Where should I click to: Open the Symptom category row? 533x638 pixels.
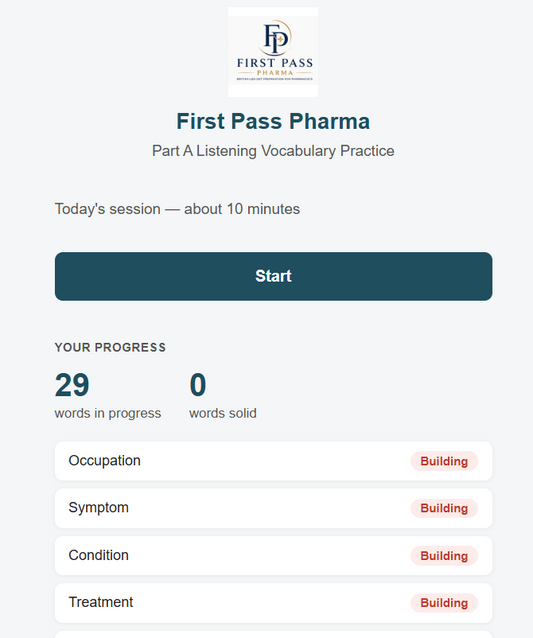[273, 508]
